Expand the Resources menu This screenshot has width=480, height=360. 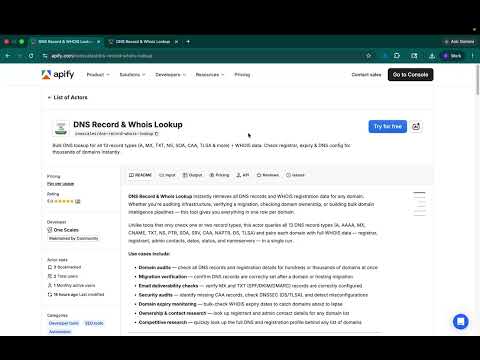(210, 75)
